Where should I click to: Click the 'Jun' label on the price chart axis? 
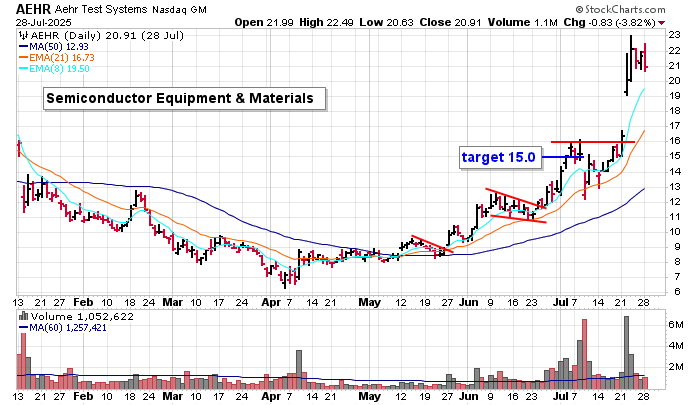pyautogui.click(x=468, y=302)
